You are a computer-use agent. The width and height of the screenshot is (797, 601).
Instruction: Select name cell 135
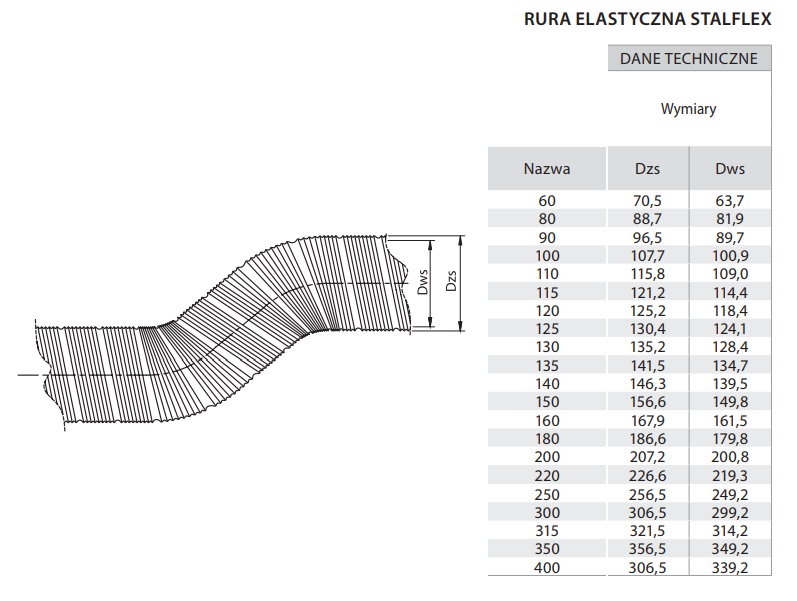point(547,366)
